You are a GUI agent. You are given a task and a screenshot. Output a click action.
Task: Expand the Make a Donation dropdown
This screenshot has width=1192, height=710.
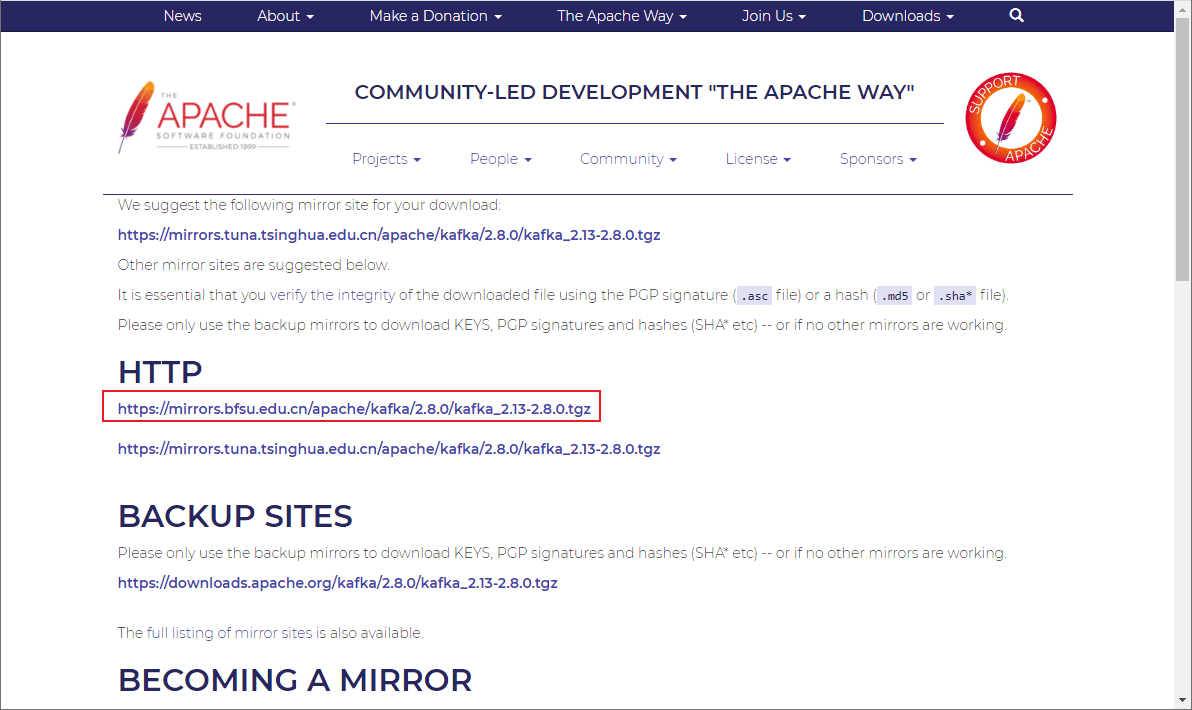point(436,16)
